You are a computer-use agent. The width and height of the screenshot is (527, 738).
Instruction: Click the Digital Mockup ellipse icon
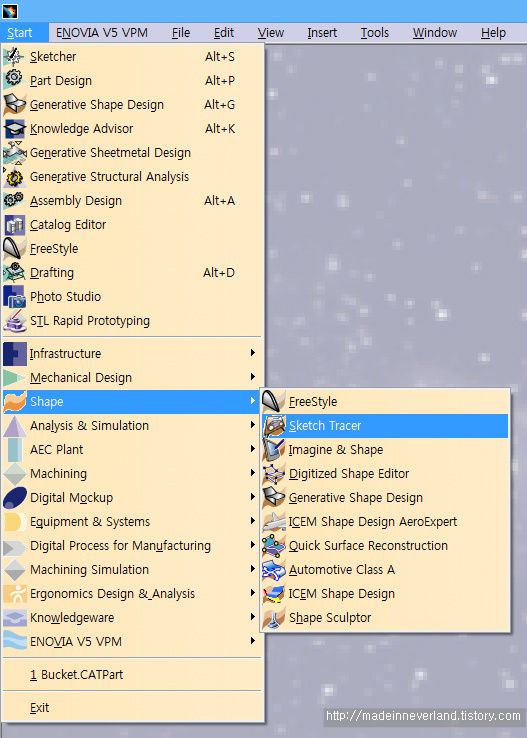tap(15, 498)
